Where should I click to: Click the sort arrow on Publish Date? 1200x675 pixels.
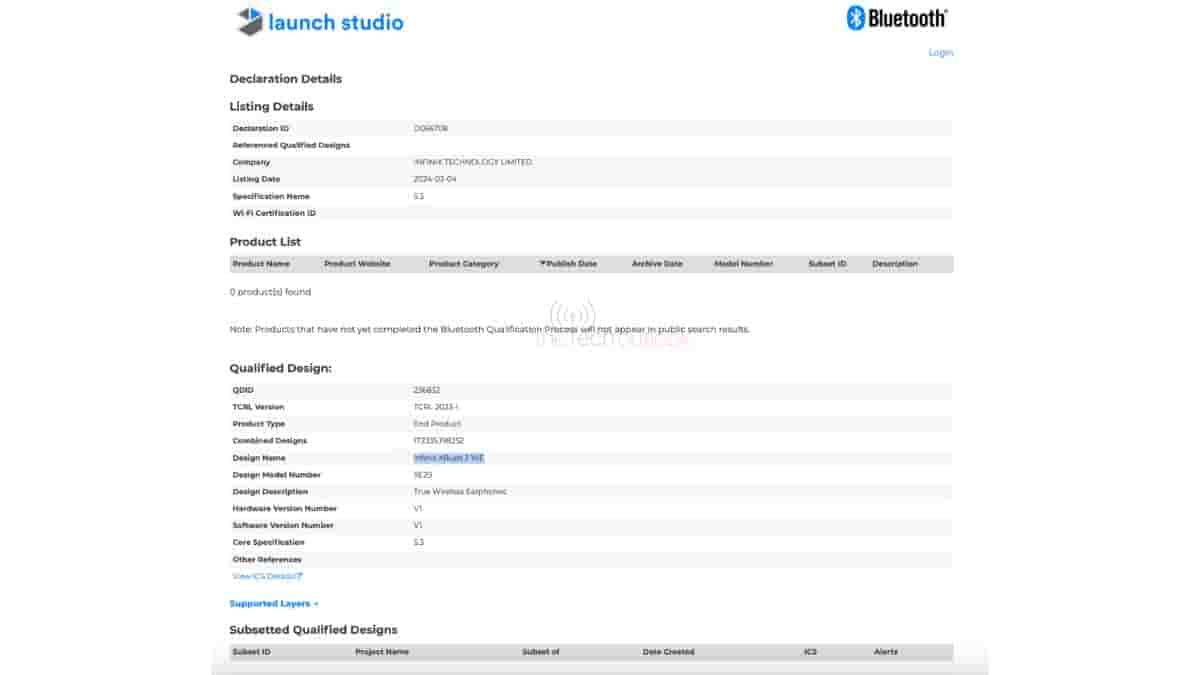point(543,264)
